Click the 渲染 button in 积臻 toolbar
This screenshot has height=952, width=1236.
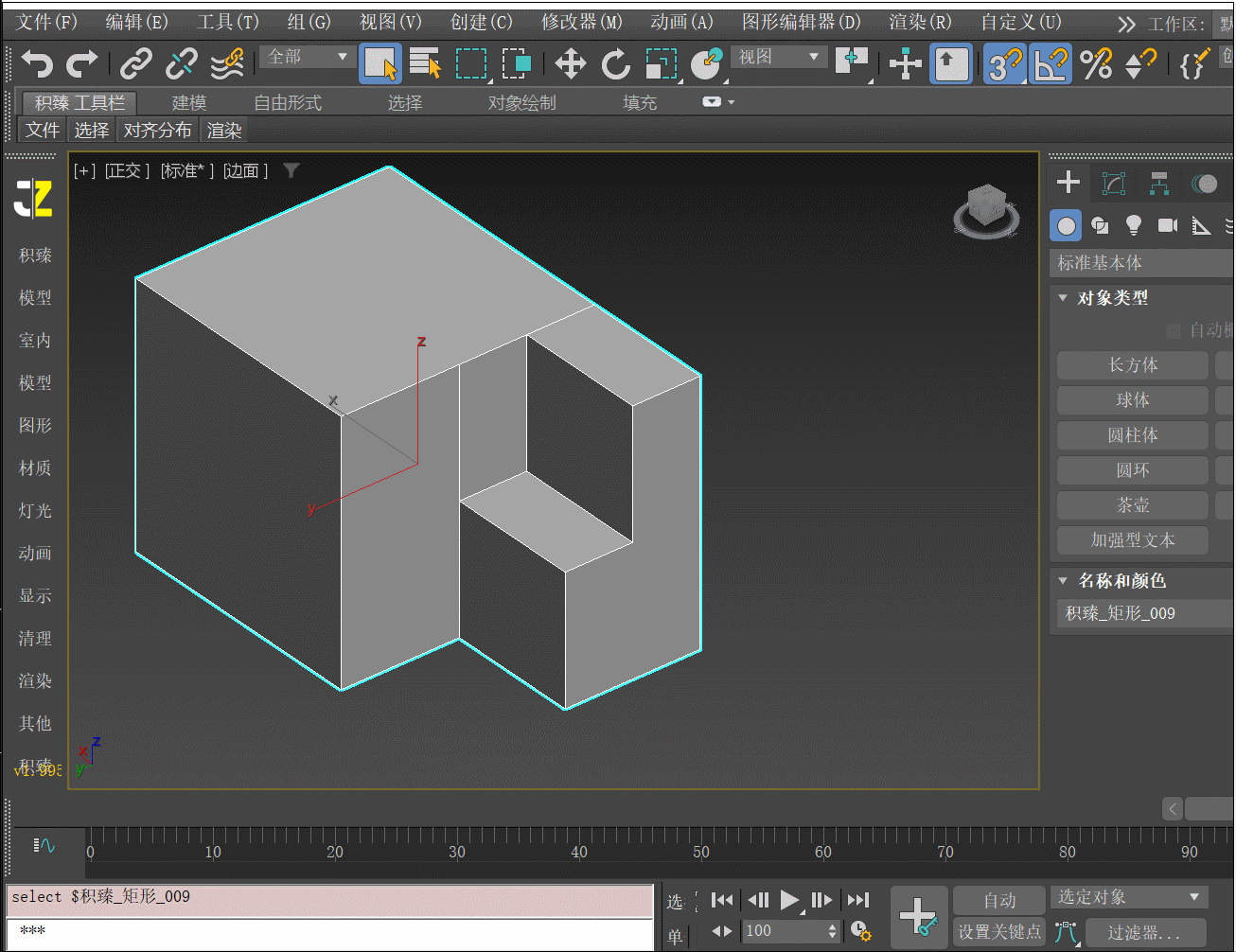224,131
